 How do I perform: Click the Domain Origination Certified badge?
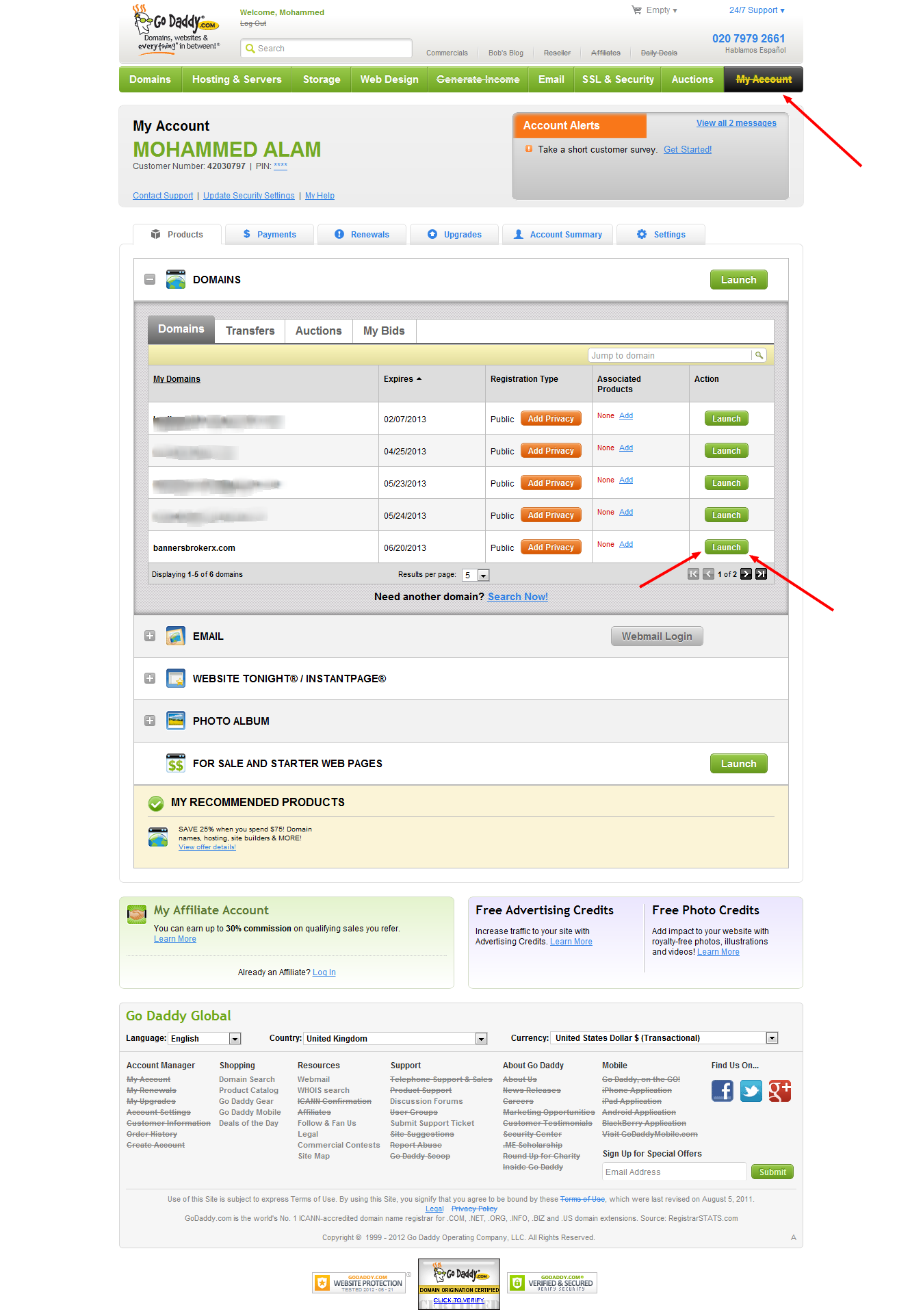pyautogui.click(x=459, y=1284)
